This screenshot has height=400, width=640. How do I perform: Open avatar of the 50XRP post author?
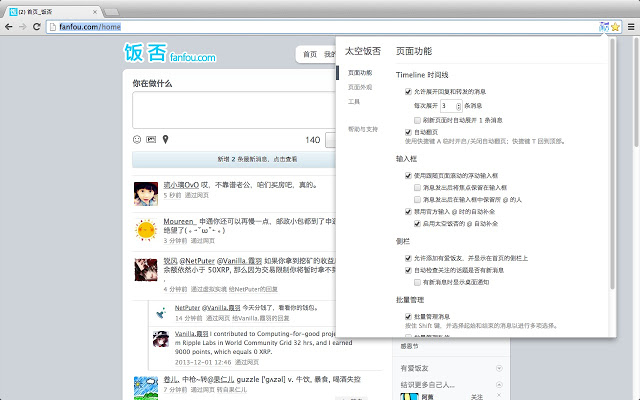click(x=146, y=269)
